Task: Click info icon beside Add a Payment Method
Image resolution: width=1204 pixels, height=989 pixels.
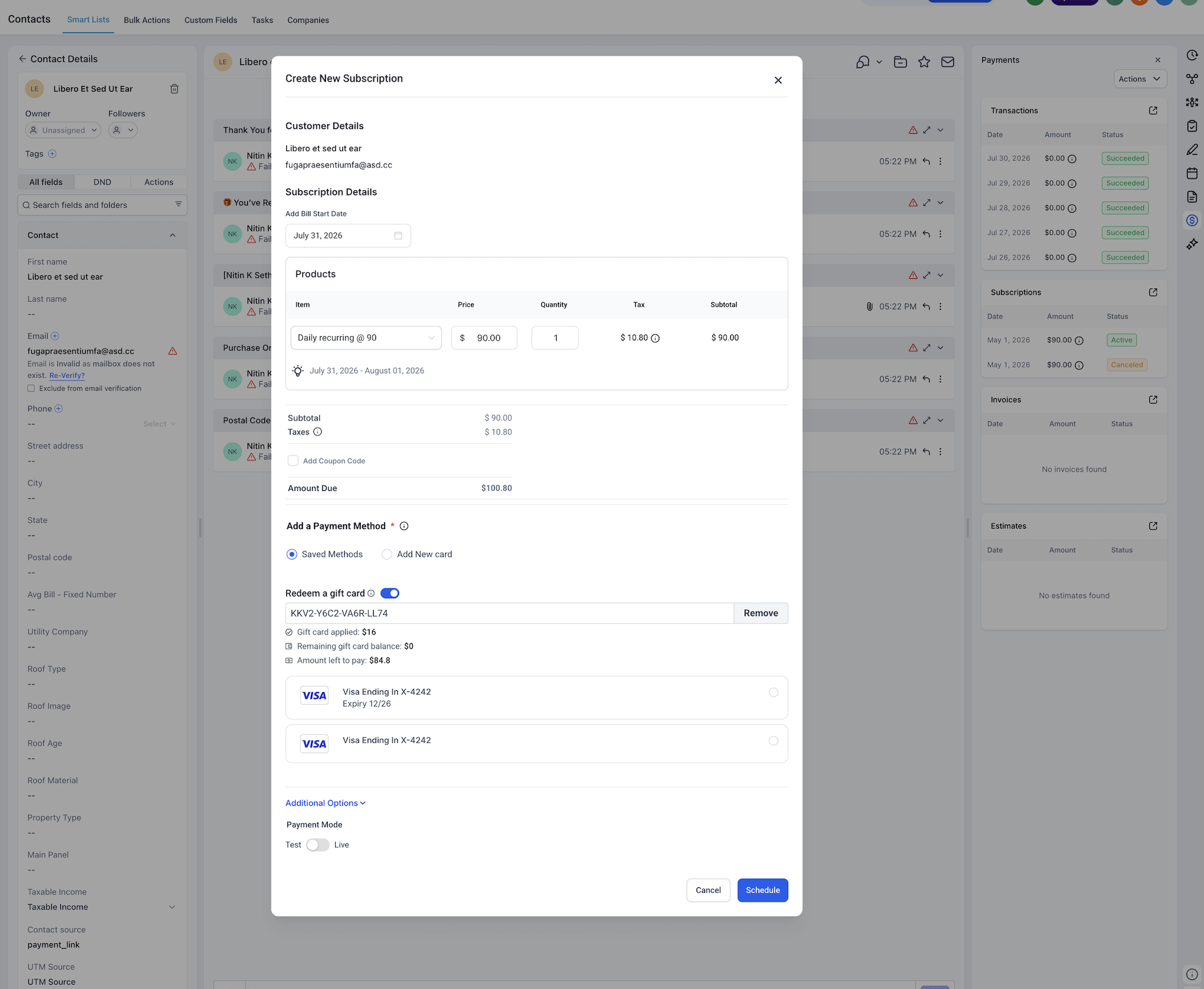Action: click(404, 526)
